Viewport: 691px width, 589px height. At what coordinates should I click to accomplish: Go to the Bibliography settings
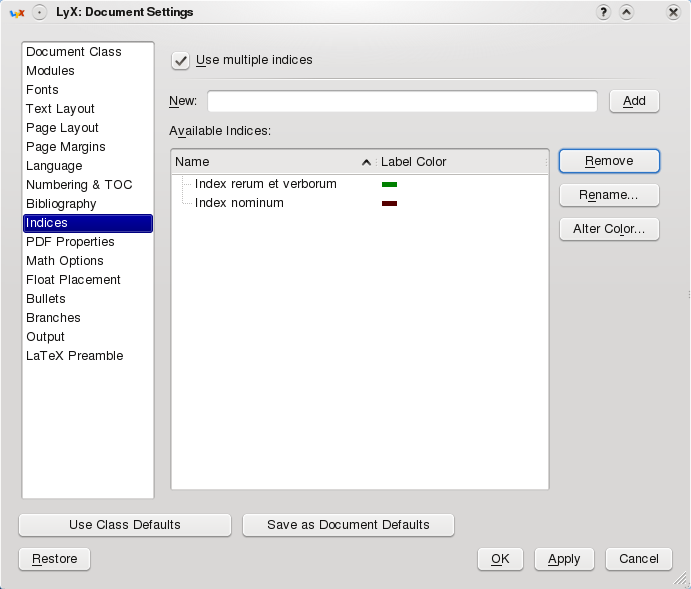pos(61,204)
